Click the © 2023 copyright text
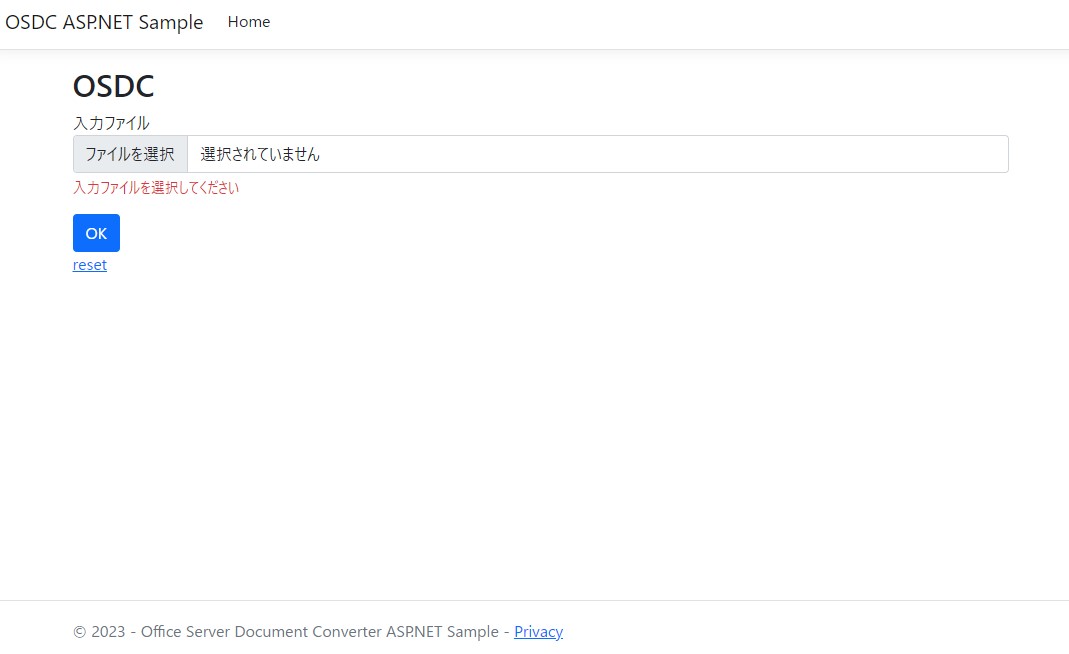This screenshot has height=654, width=1069. click(99, 631)
